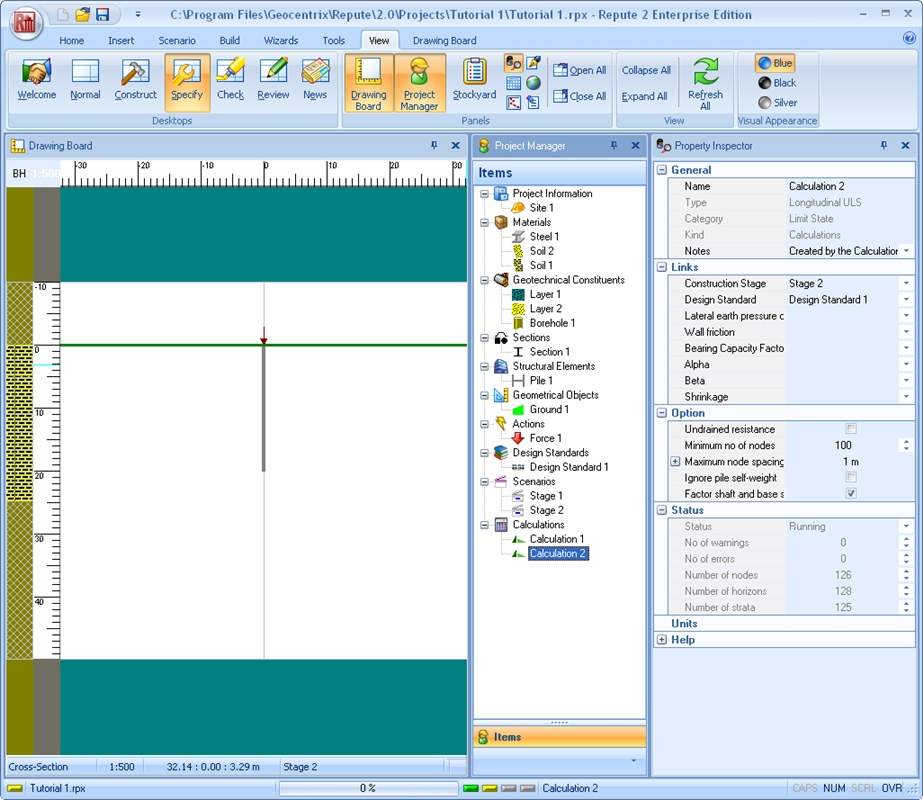Close the Drawing Board panel

tap(456, 145)
